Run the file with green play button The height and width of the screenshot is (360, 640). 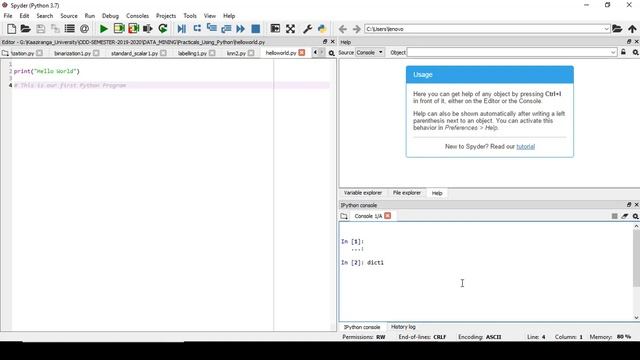104,29
